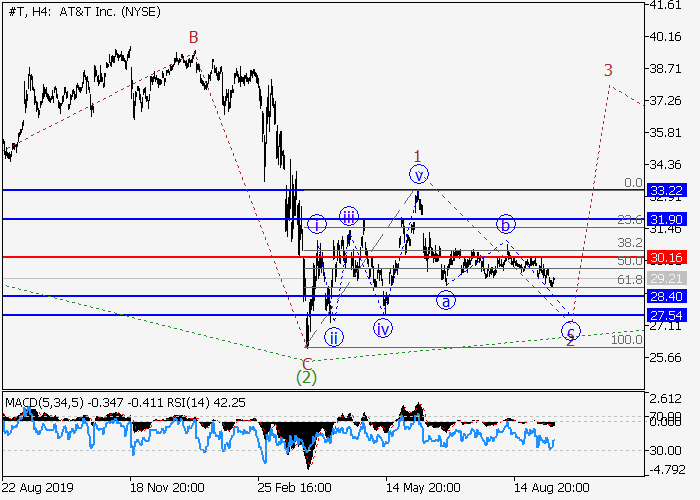Screen dimensions: 700x500
Task: Select the gray 29.21 current price tag
Action: pos(667,278)
